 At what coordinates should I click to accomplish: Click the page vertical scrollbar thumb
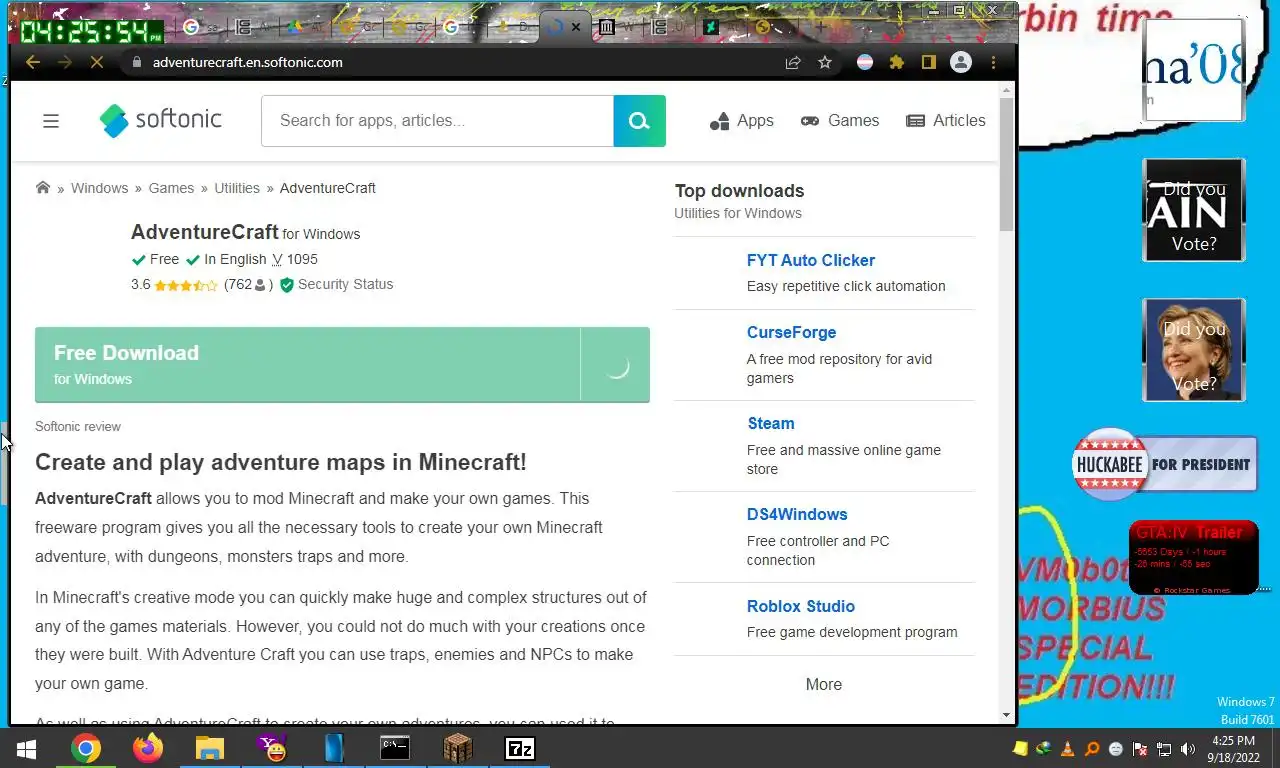[1007, 164]
